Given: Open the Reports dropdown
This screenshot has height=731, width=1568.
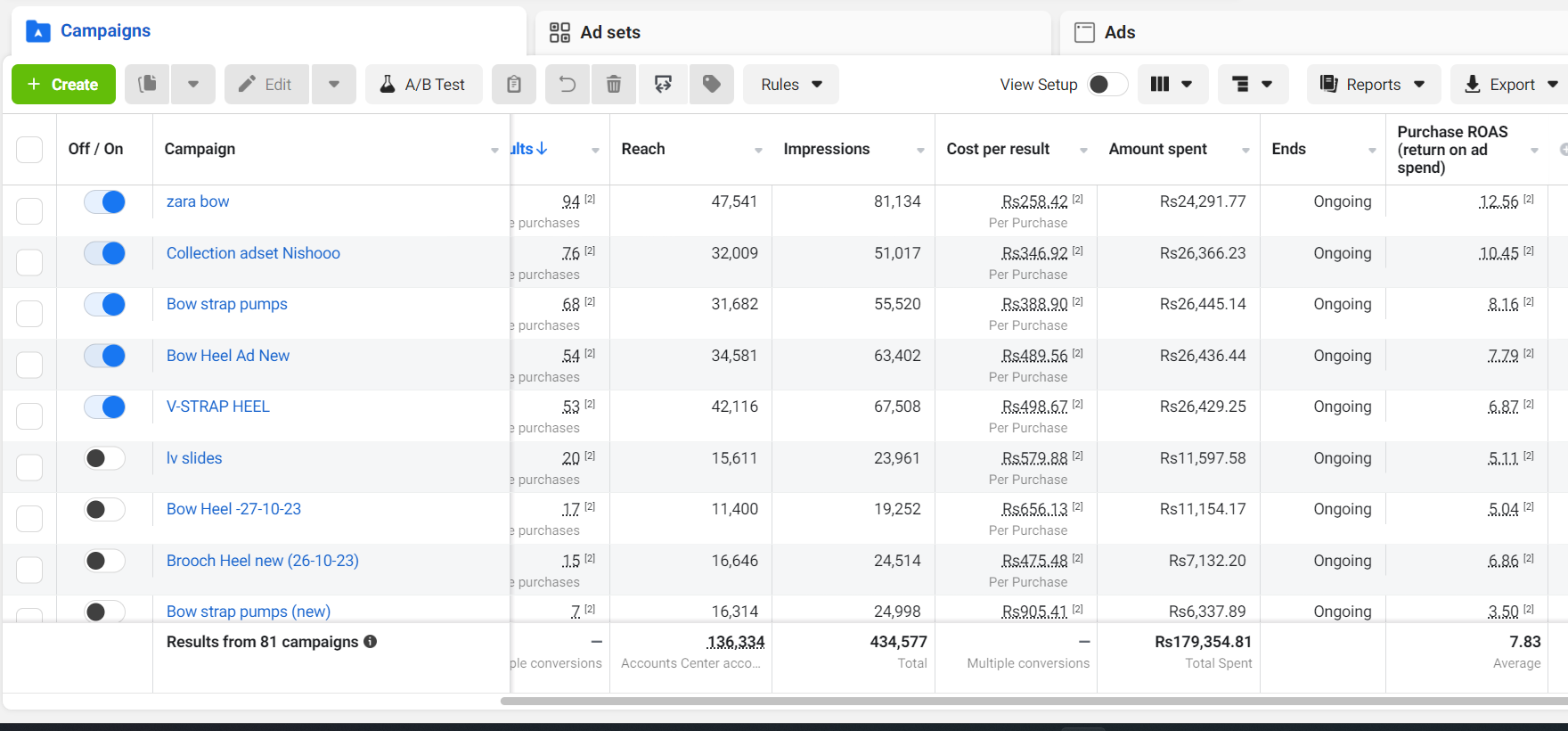Looking at the screenshot, I should (1373, 84).
